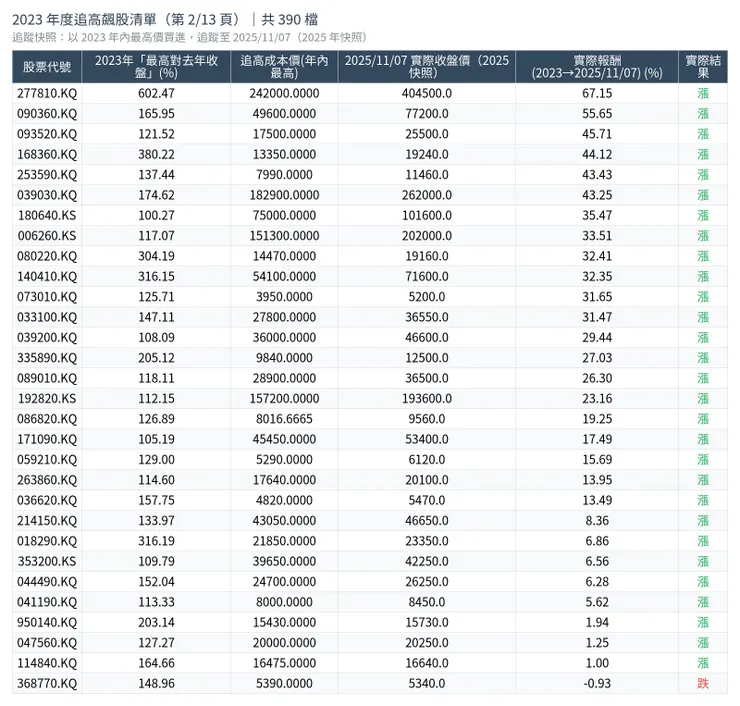This screenshot has width=740, height=706.
Task: Select stock code 171090.KQ
Action: pos(47,439)
